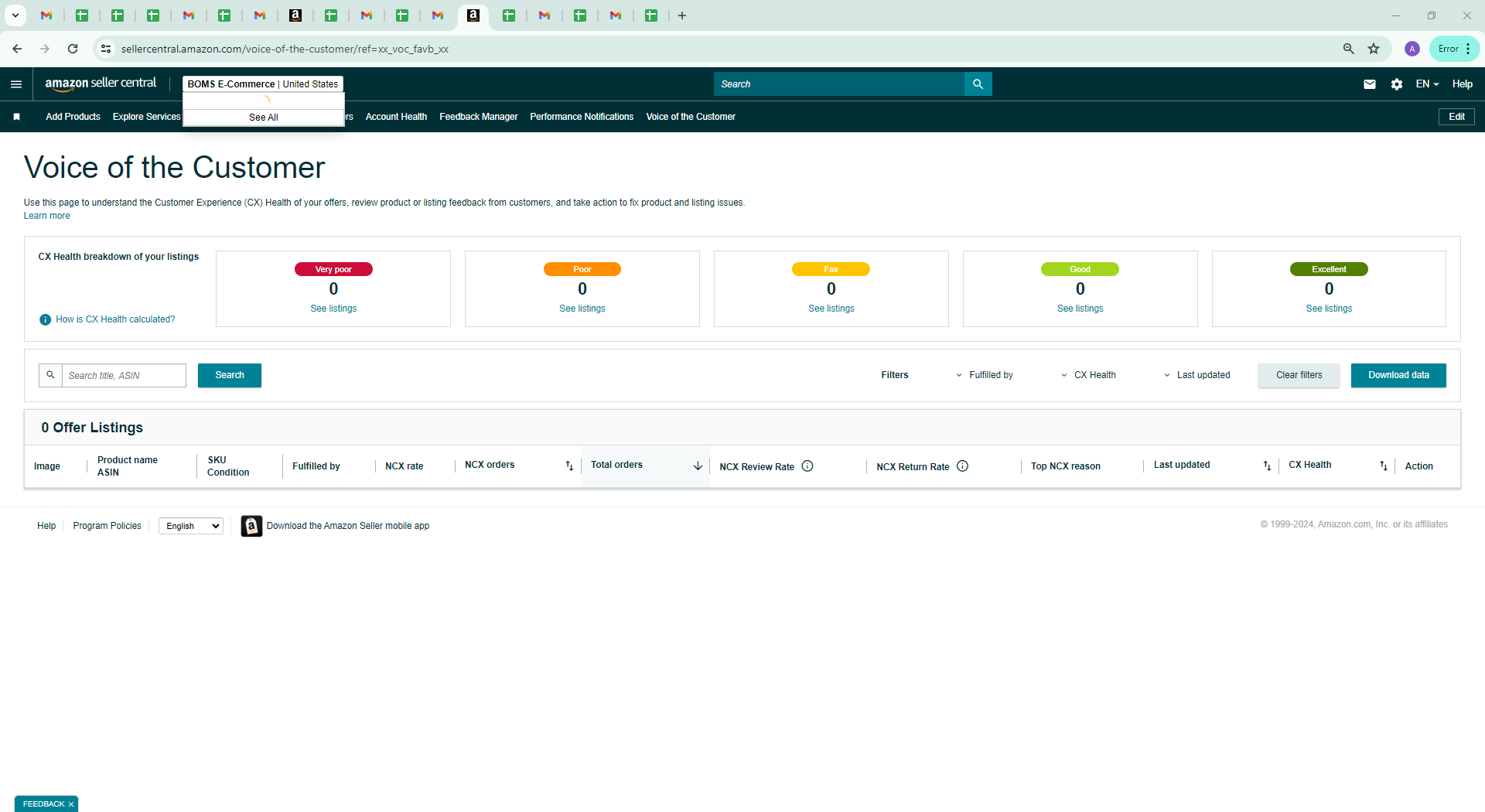1485x812 pixels.
Task: Open the browser zoom magnifier icon
Action: pyautogui.click(x=1349, y=49)
